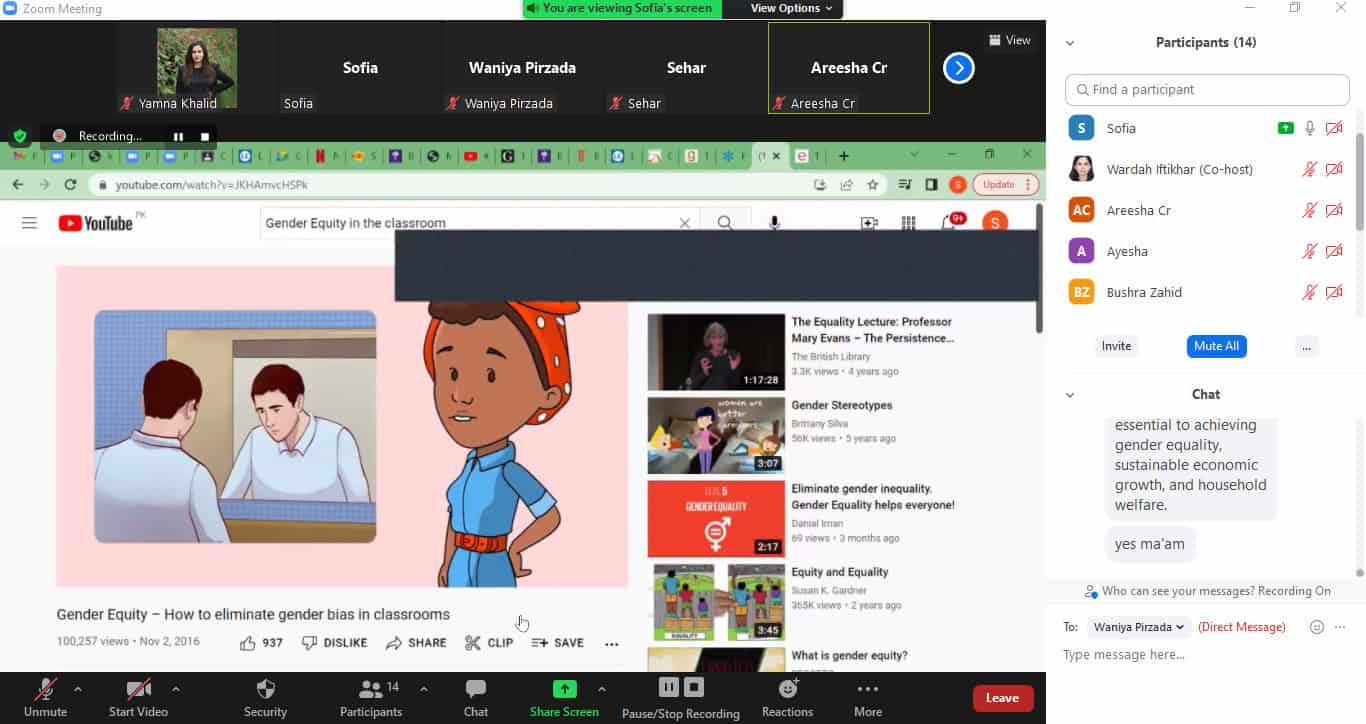
Task: Collapse the Participants (14) panel section
Action: click(1070, 43)
